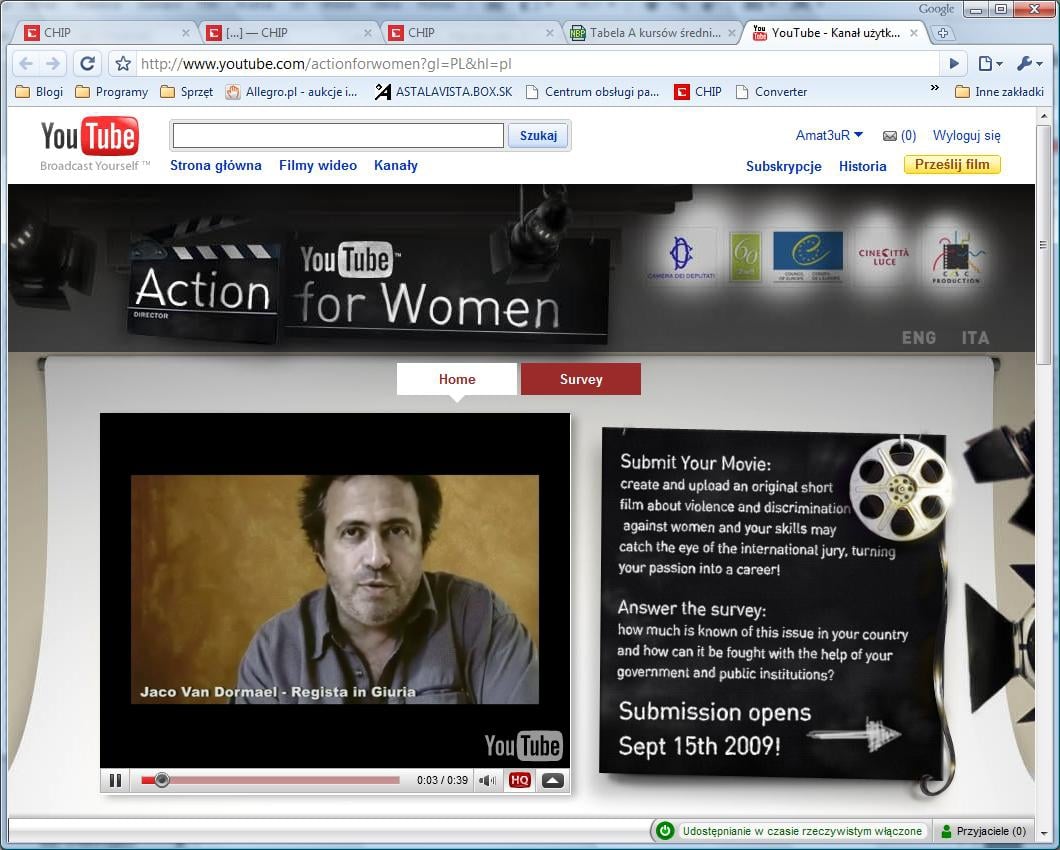Click the Szukaj search button

point(538,135)
